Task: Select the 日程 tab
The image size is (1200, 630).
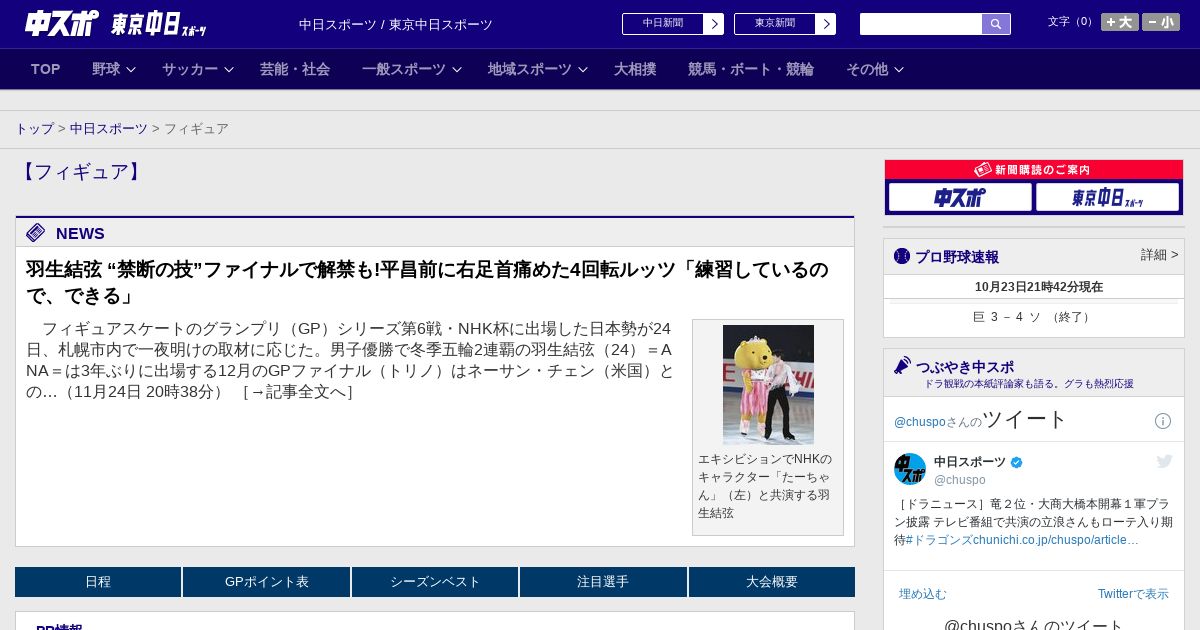Action: [98, 582]
